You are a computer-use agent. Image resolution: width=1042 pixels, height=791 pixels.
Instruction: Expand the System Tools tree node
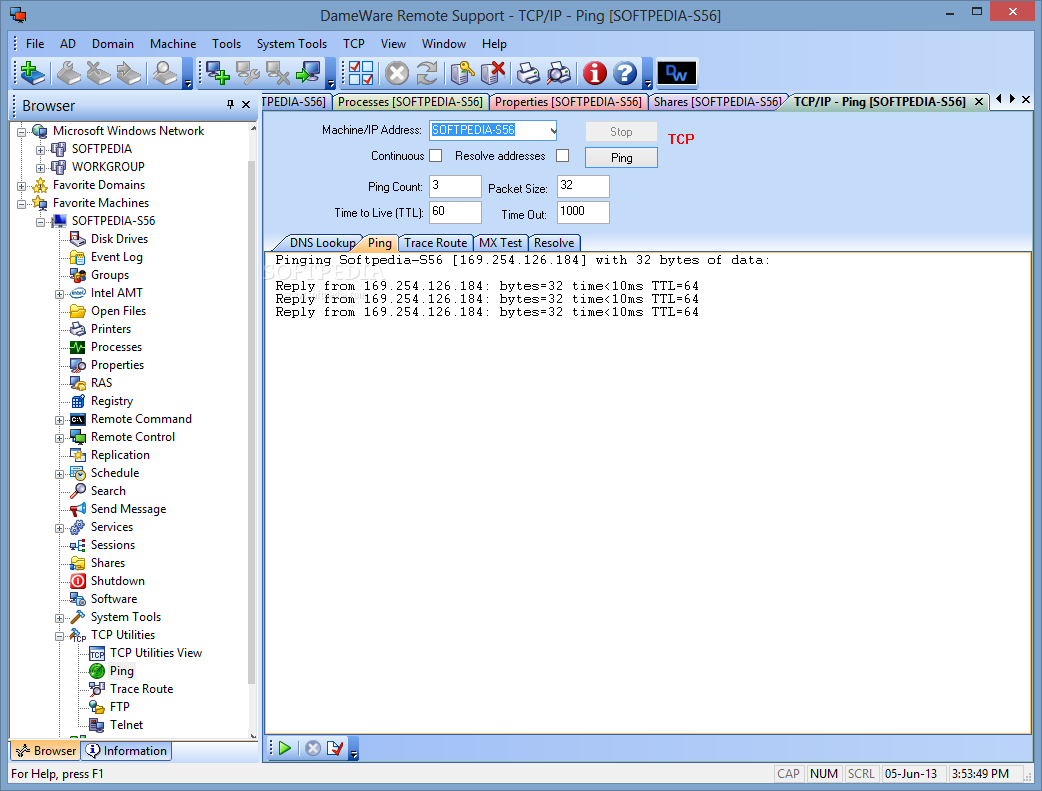(x=59, y=618)
